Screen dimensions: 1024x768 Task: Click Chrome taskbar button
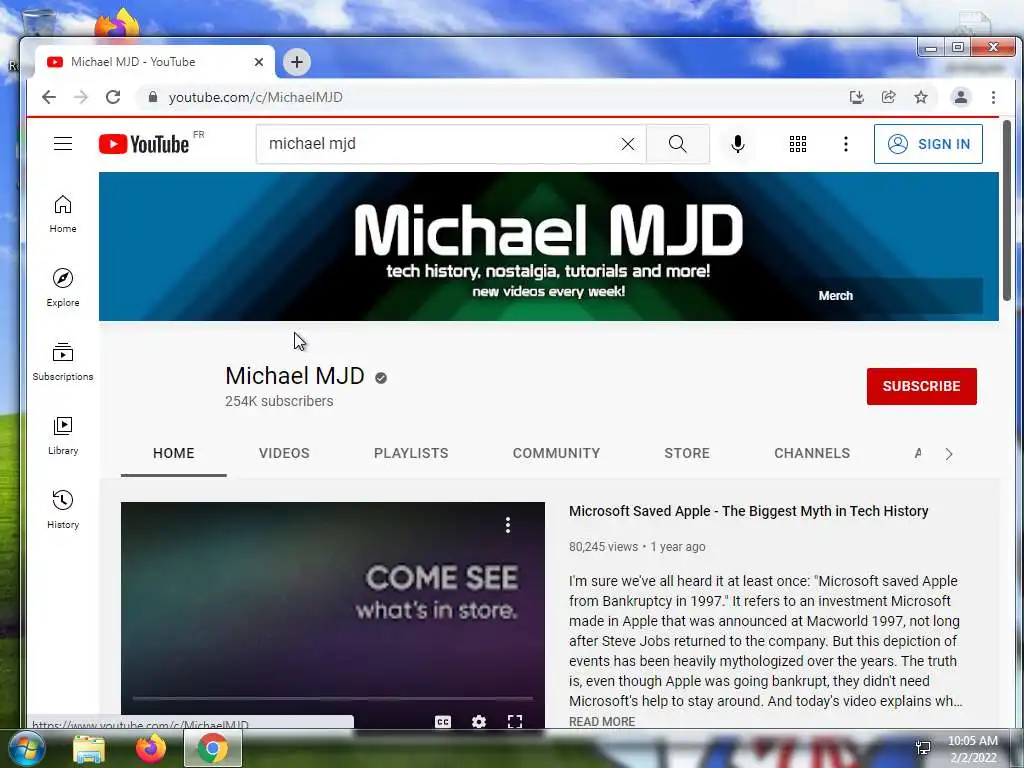pyautogui.click(x=213, y=748)
